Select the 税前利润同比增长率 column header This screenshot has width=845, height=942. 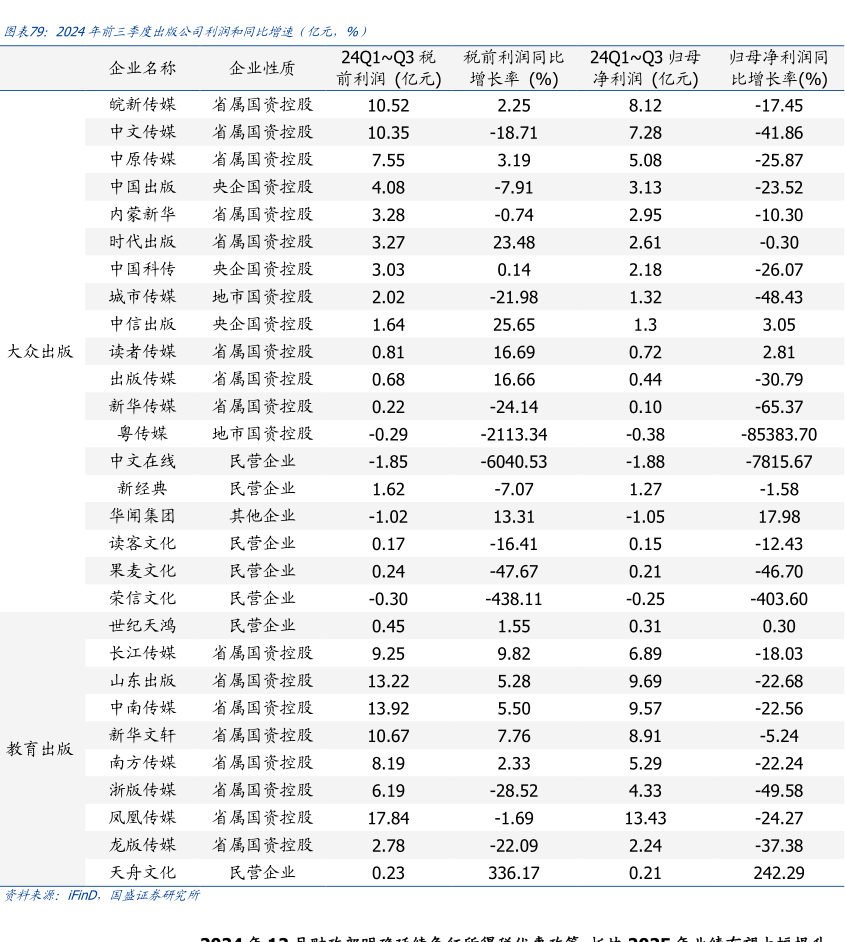(514, 68)
